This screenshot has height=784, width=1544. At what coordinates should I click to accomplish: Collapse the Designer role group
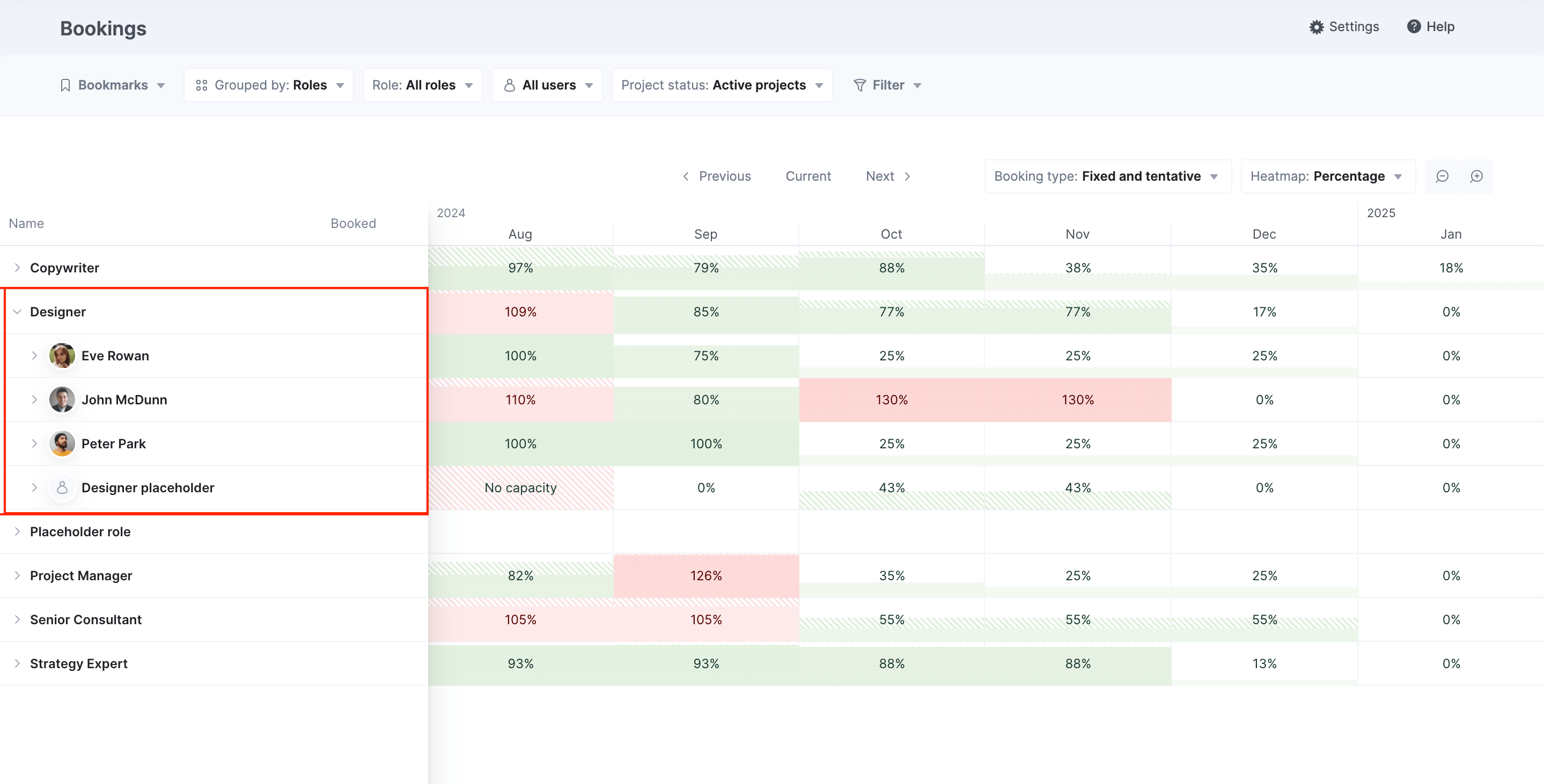pos(16,312)
